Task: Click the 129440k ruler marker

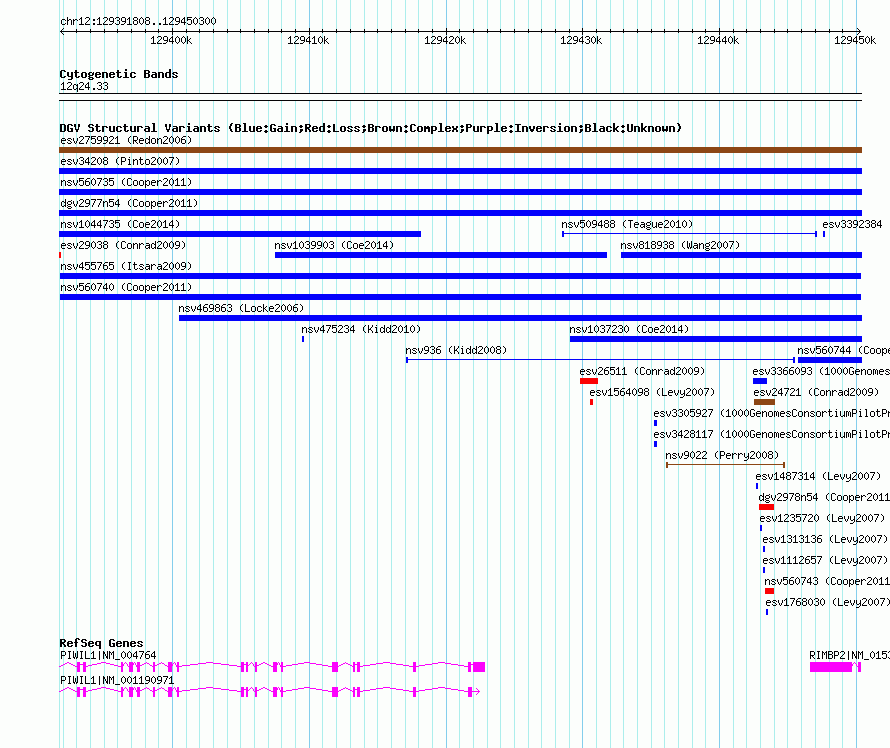Action: (718, 40)
